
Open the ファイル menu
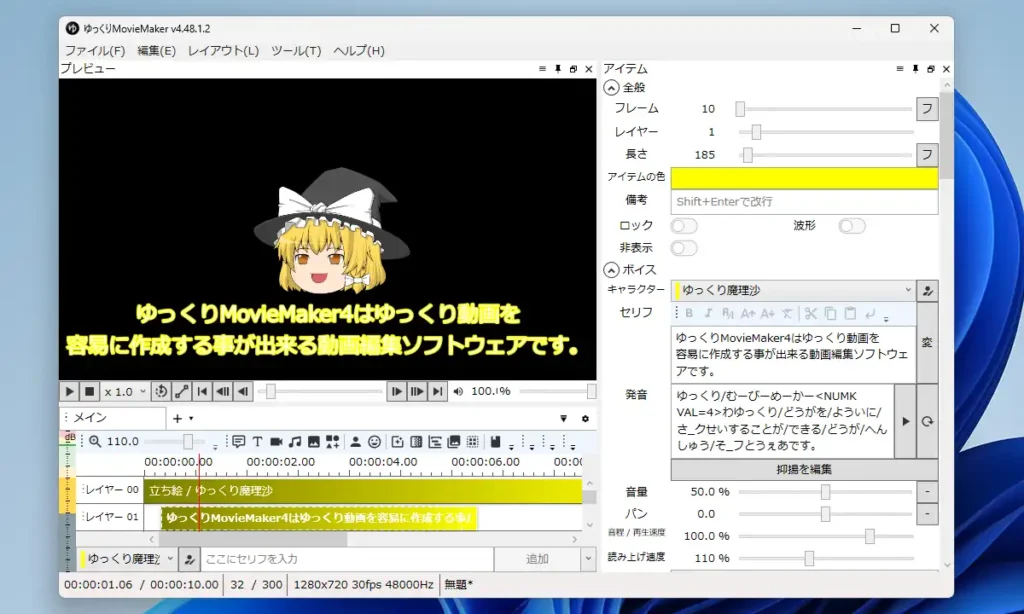(93, 50)
